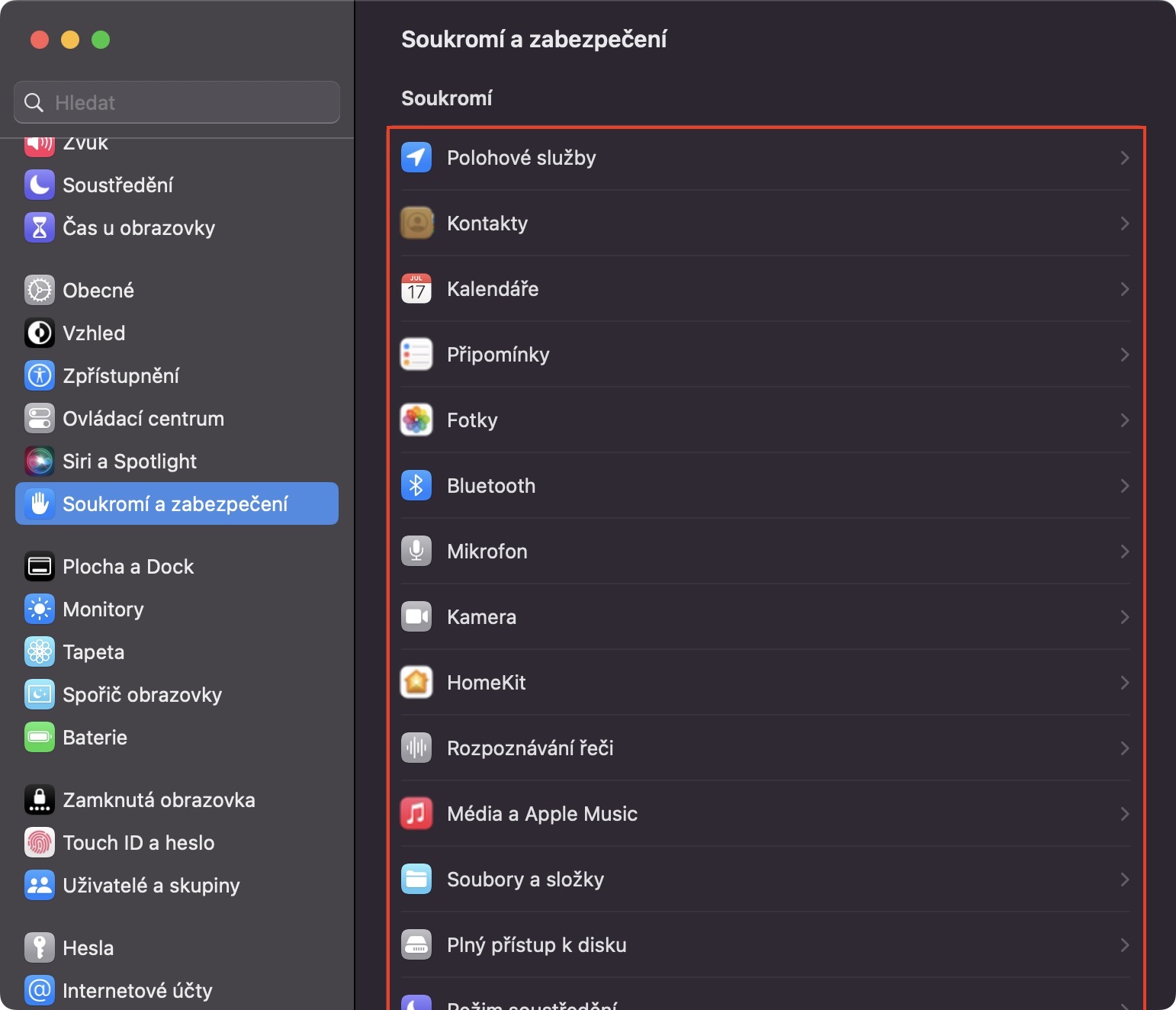Image resolution: width=1176 pixels, height=1010 pixels.
Task: Expand the Kamera row chevron
Action: coord(1124,617)
